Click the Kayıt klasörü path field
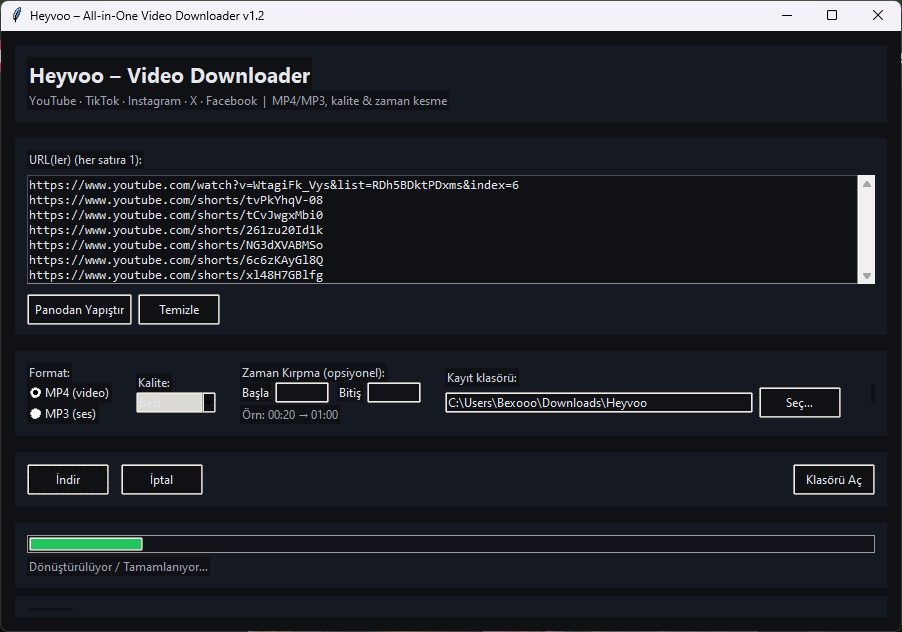This screenshot has height=632, width=902. click(598, 403)
